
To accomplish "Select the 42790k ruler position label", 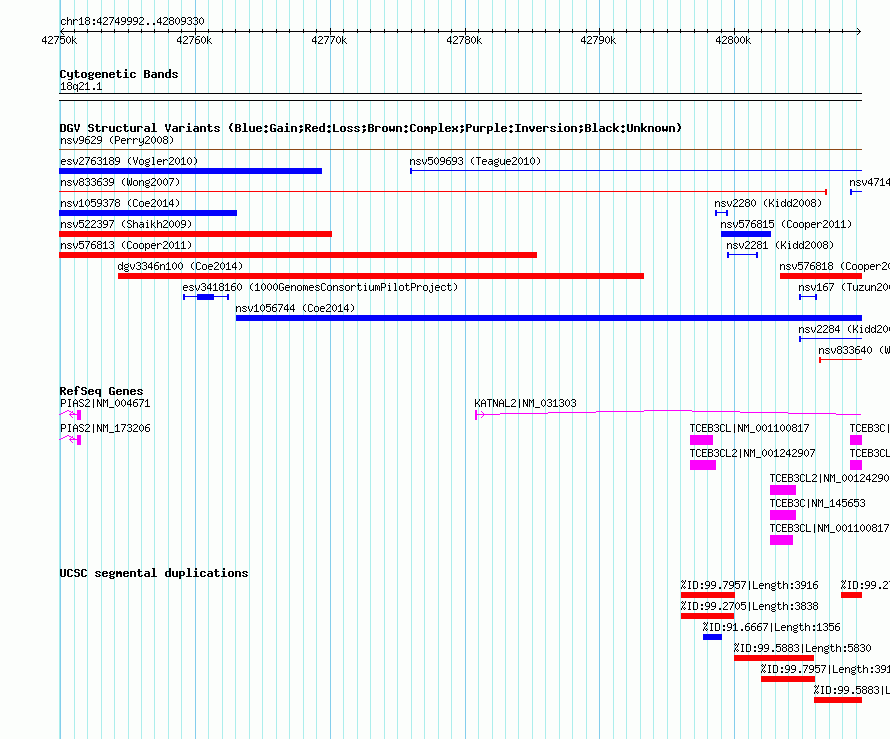I will click(x=598, y=40).
